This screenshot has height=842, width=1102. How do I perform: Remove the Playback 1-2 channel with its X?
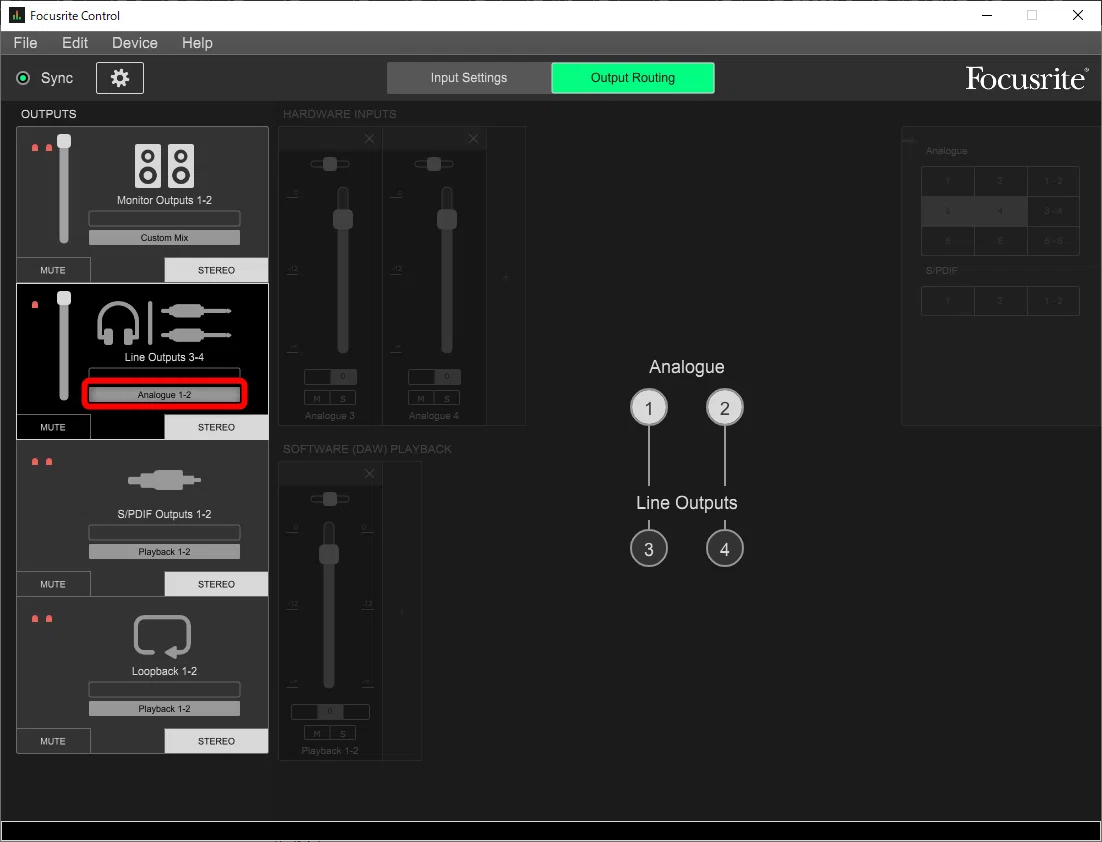click(x=370, y=474)
